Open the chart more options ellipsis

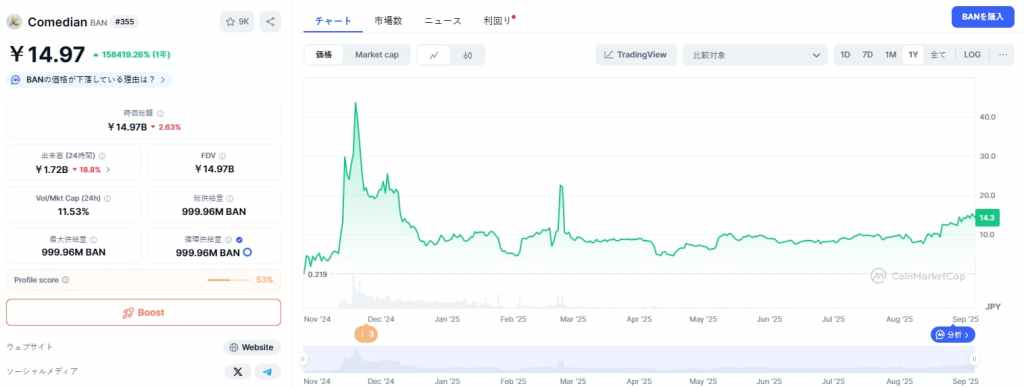[1002, 55]
